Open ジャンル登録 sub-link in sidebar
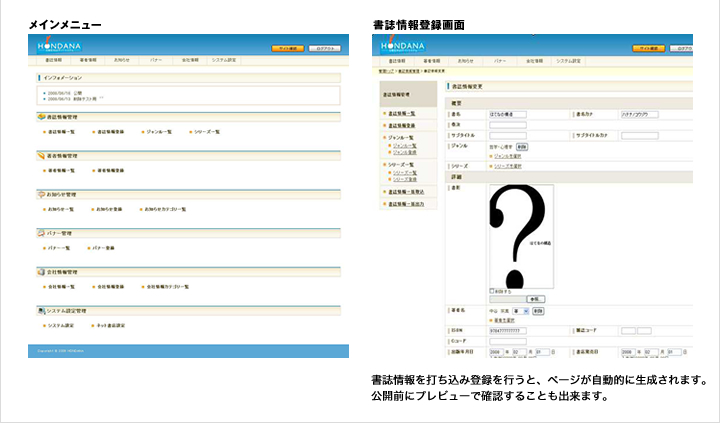720x423 pixels. click(405, 152)
